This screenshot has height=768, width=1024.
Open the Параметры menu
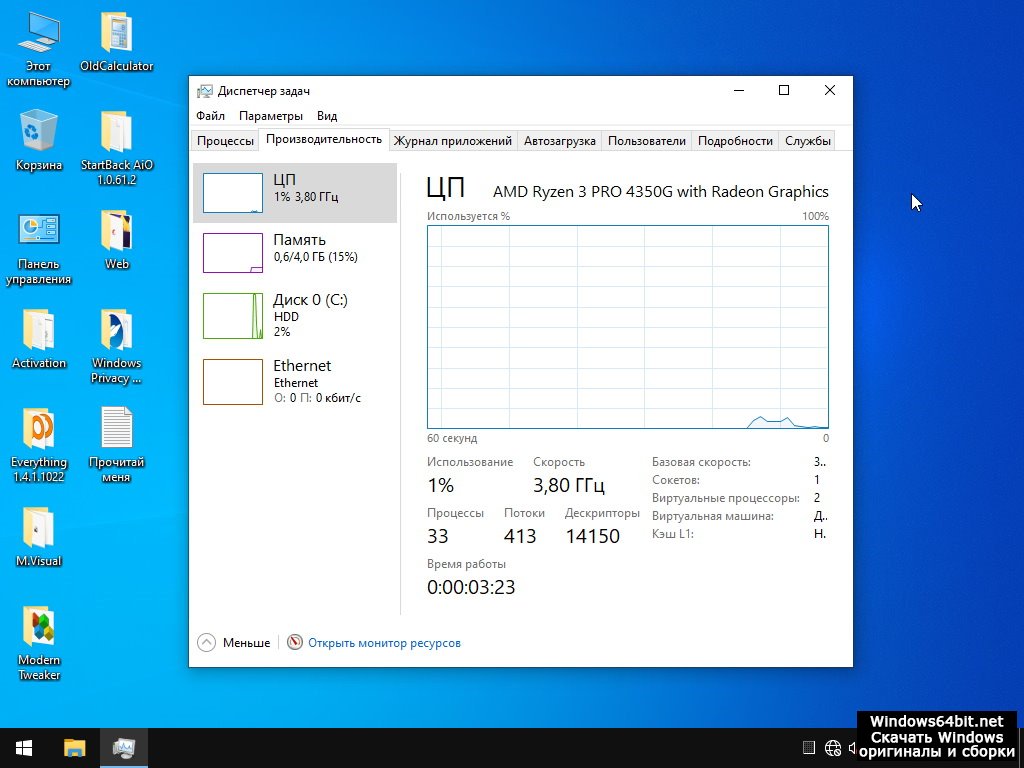(270, 116)
